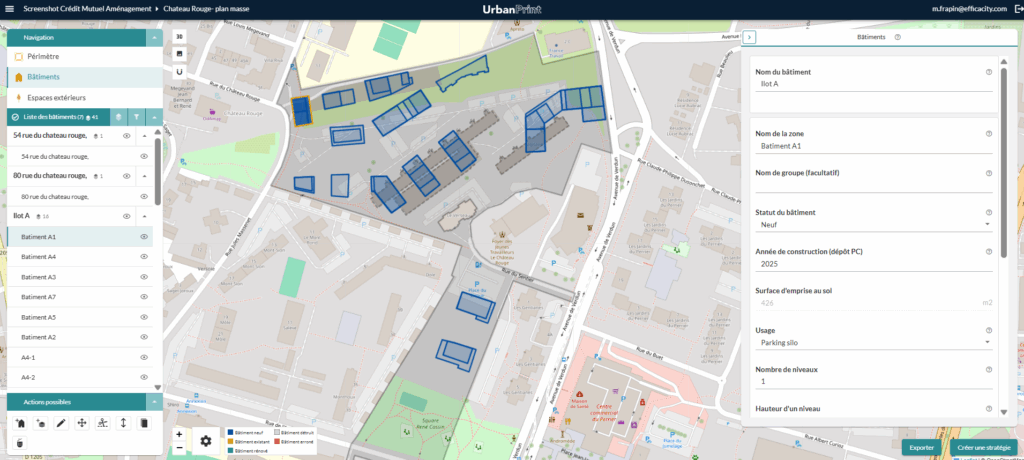Toggle visibility of Batiment A7
This screenshot has height=460, width=1024.
pyautogui.click(x=144, y=297)
